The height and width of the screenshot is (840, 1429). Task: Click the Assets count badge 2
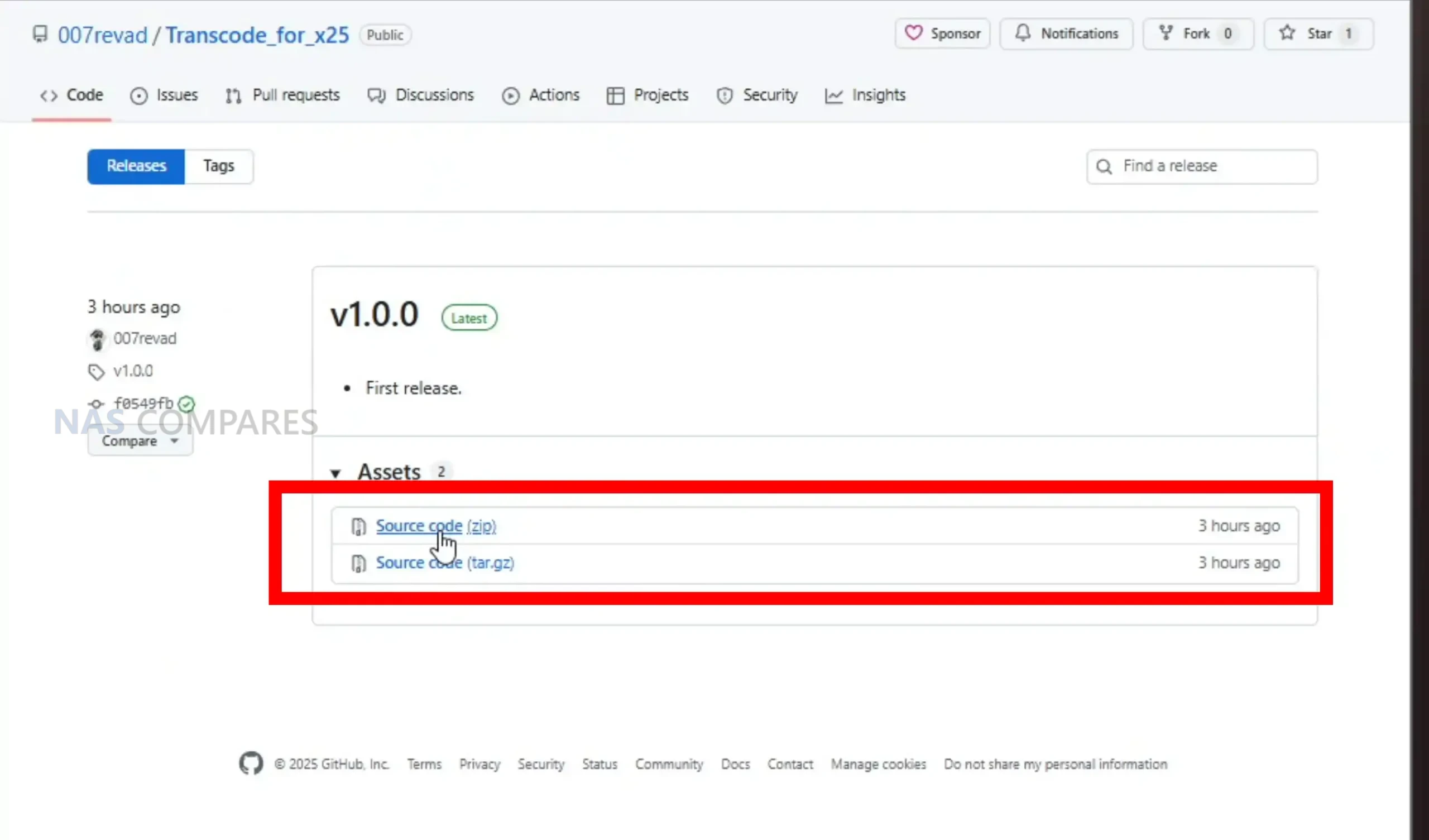[x=441, y=472]
